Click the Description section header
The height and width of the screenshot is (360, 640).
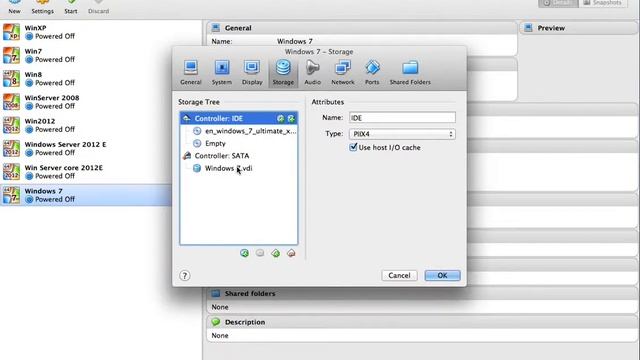[x=423, y=322]
